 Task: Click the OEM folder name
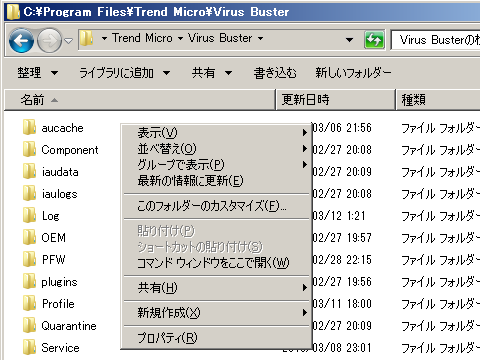pyautogui.click(x=53, y=238)
